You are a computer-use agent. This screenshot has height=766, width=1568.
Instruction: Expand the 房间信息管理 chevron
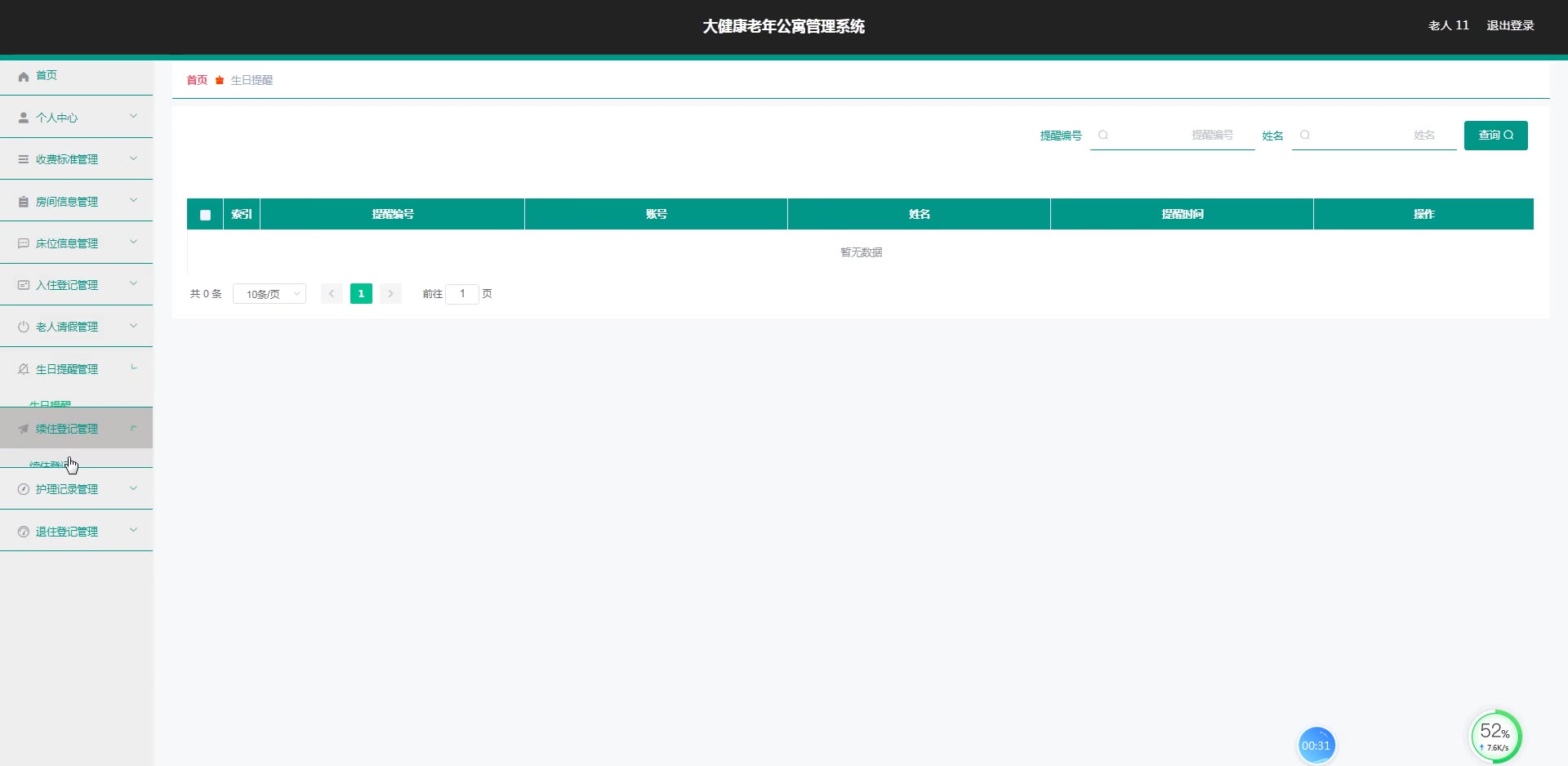pyautogui.click(x=134, y=201)
